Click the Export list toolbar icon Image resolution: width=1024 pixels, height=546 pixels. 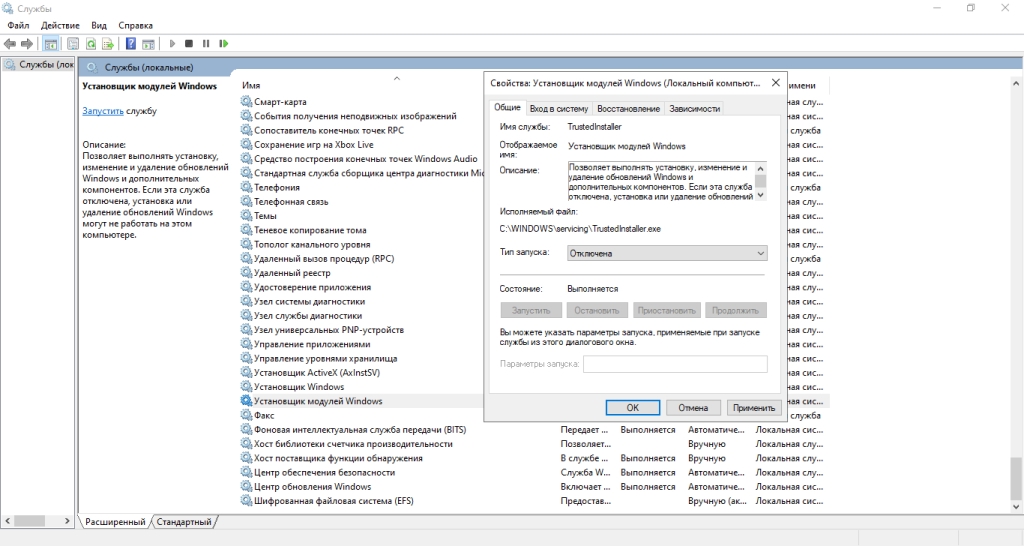tap(108, 44)
